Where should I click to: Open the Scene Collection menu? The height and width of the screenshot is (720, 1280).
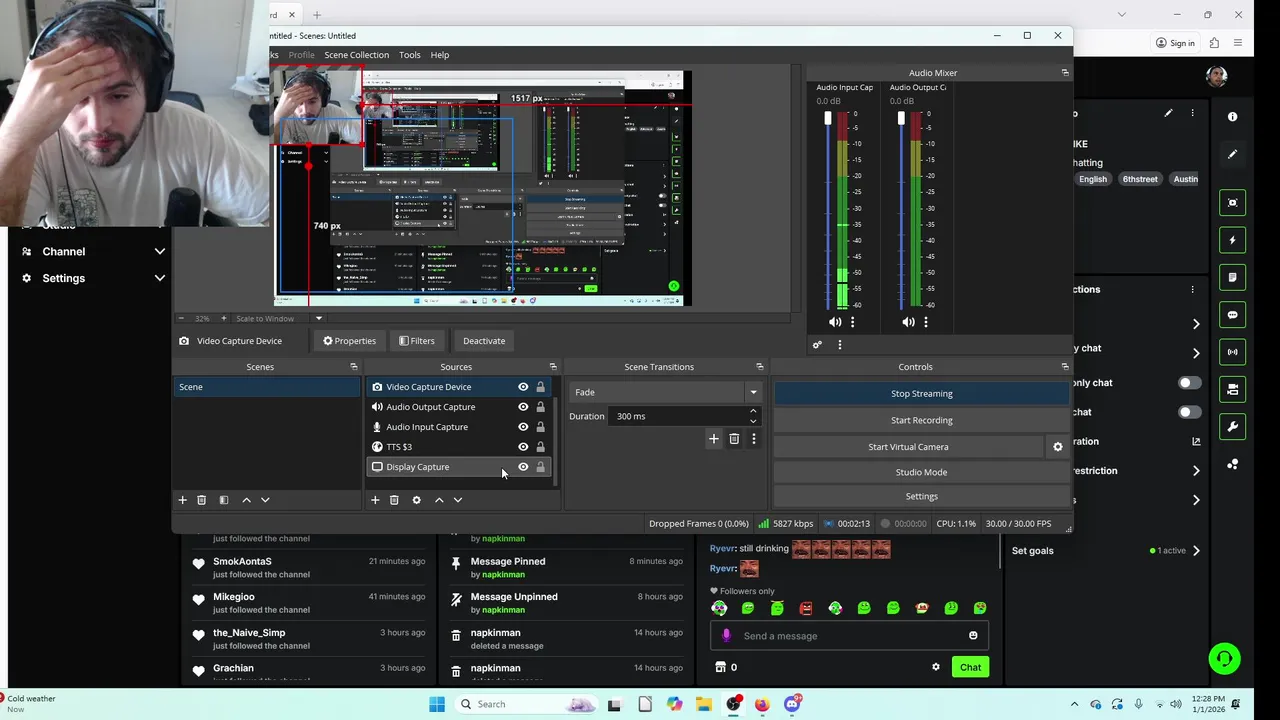(x=356, y=55)
